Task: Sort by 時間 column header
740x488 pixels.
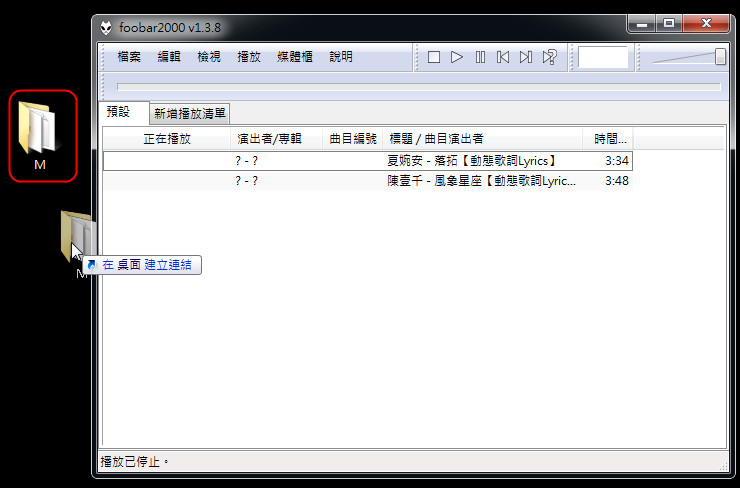Action: click(x=607, y=139)
